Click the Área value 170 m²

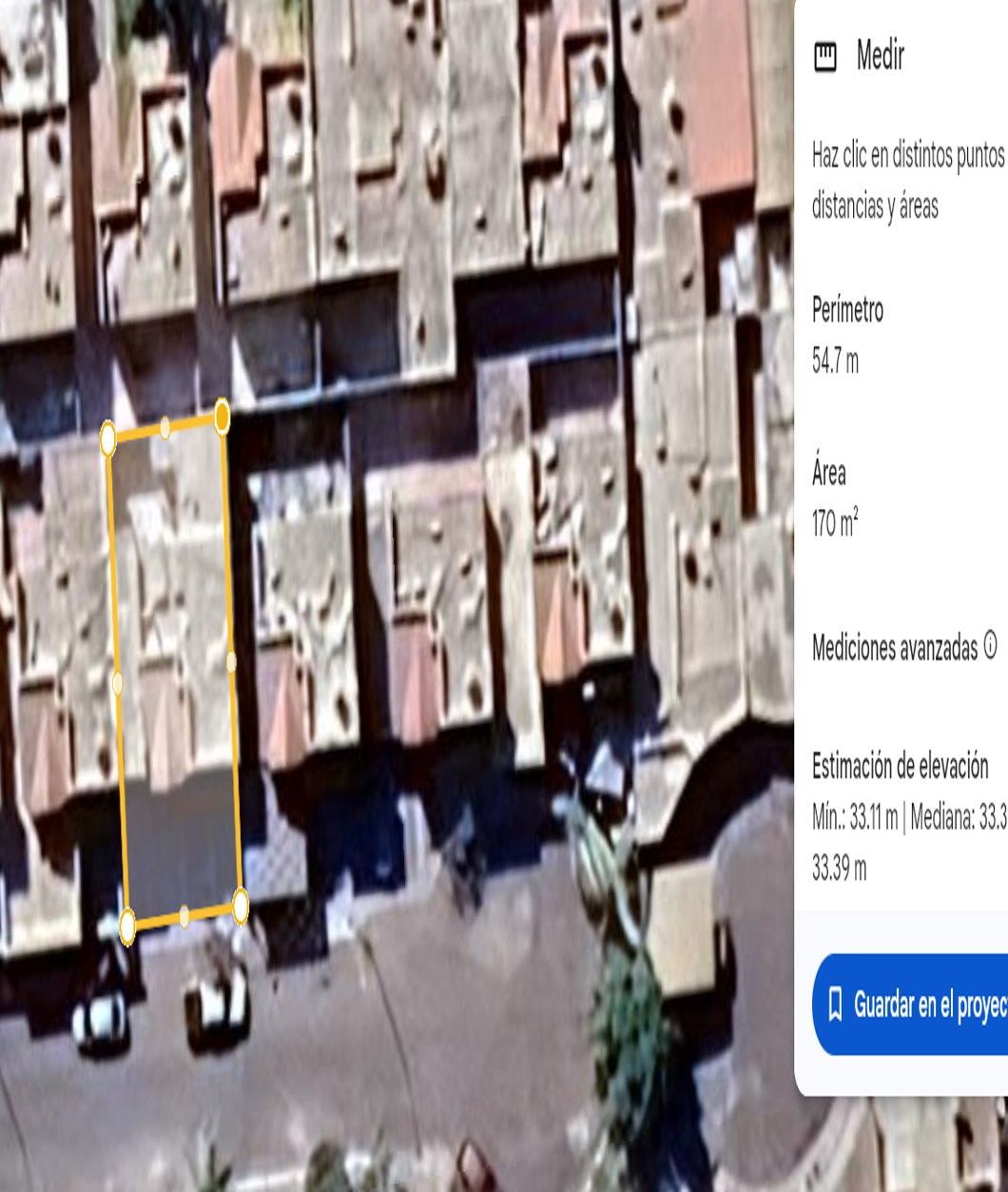click(x=835, y=523)
